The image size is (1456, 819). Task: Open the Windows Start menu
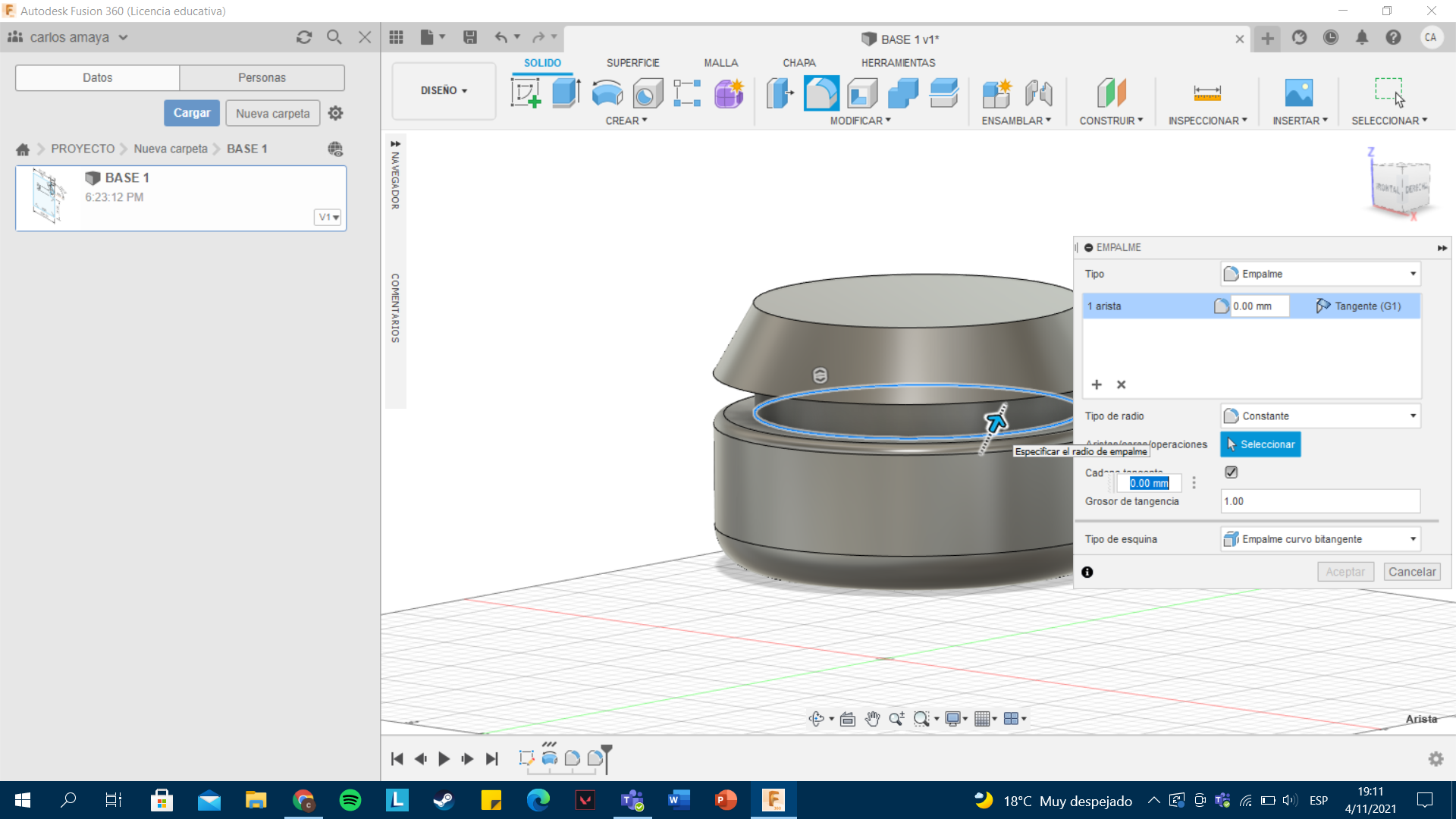pos(23,800)
